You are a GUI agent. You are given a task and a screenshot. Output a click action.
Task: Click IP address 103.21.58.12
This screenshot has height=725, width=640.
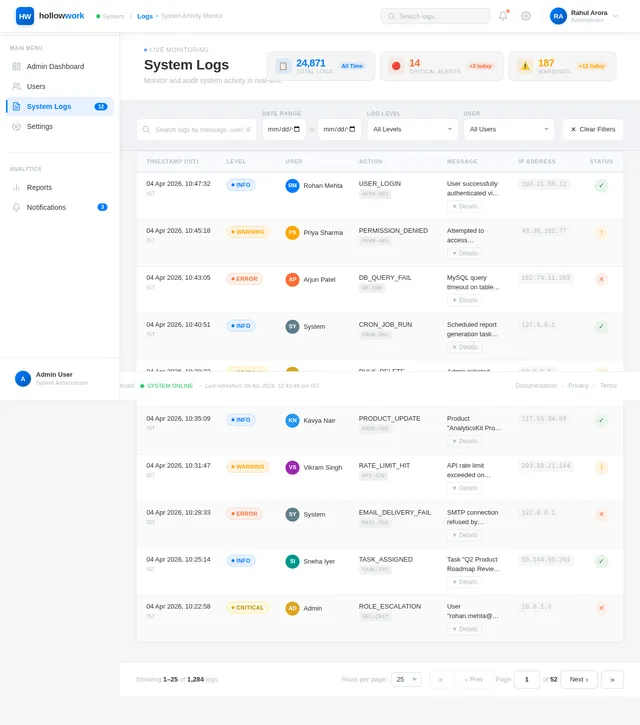tap(544, 184)
